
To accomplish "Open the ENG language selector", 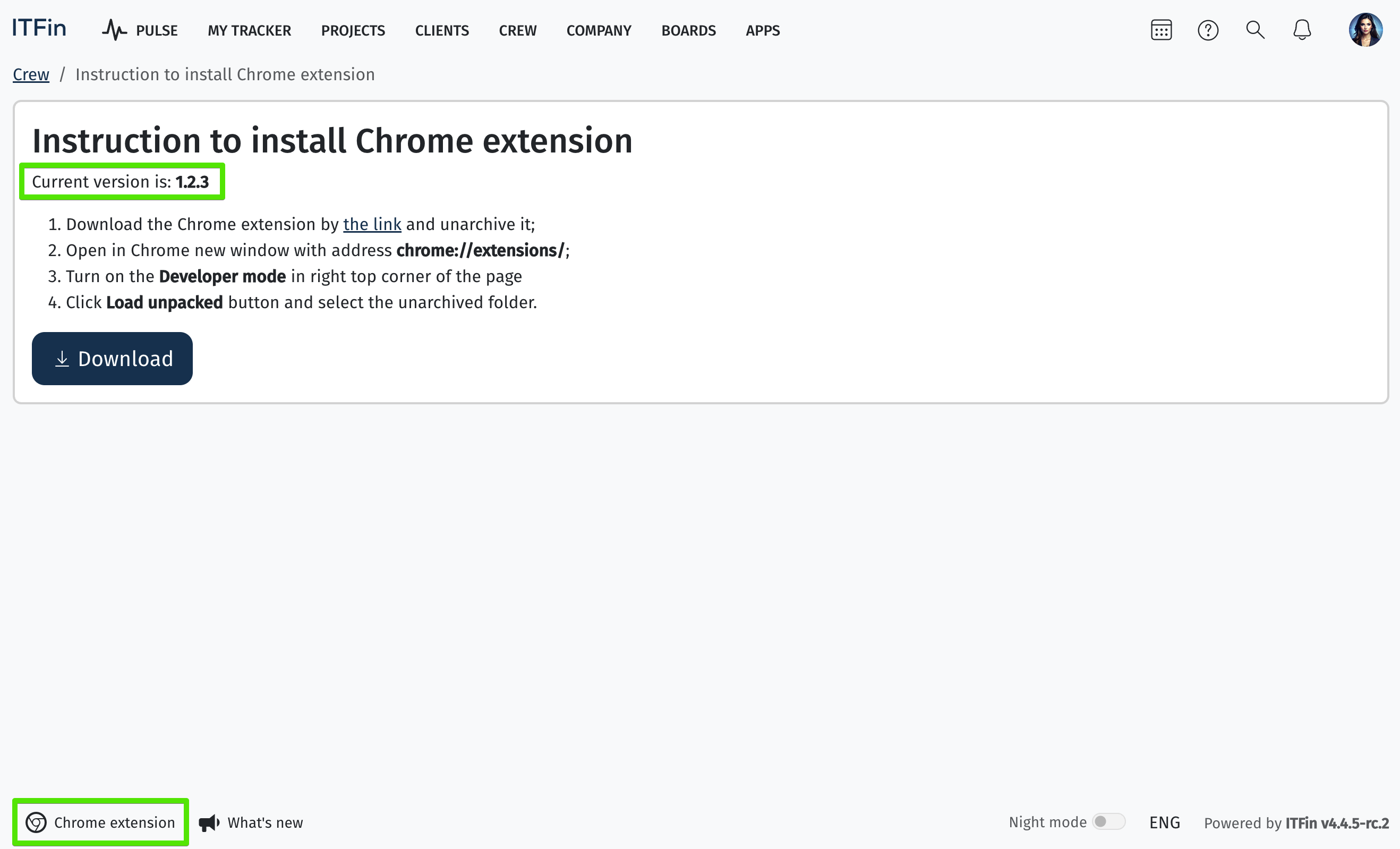I will coord(1164,822).
